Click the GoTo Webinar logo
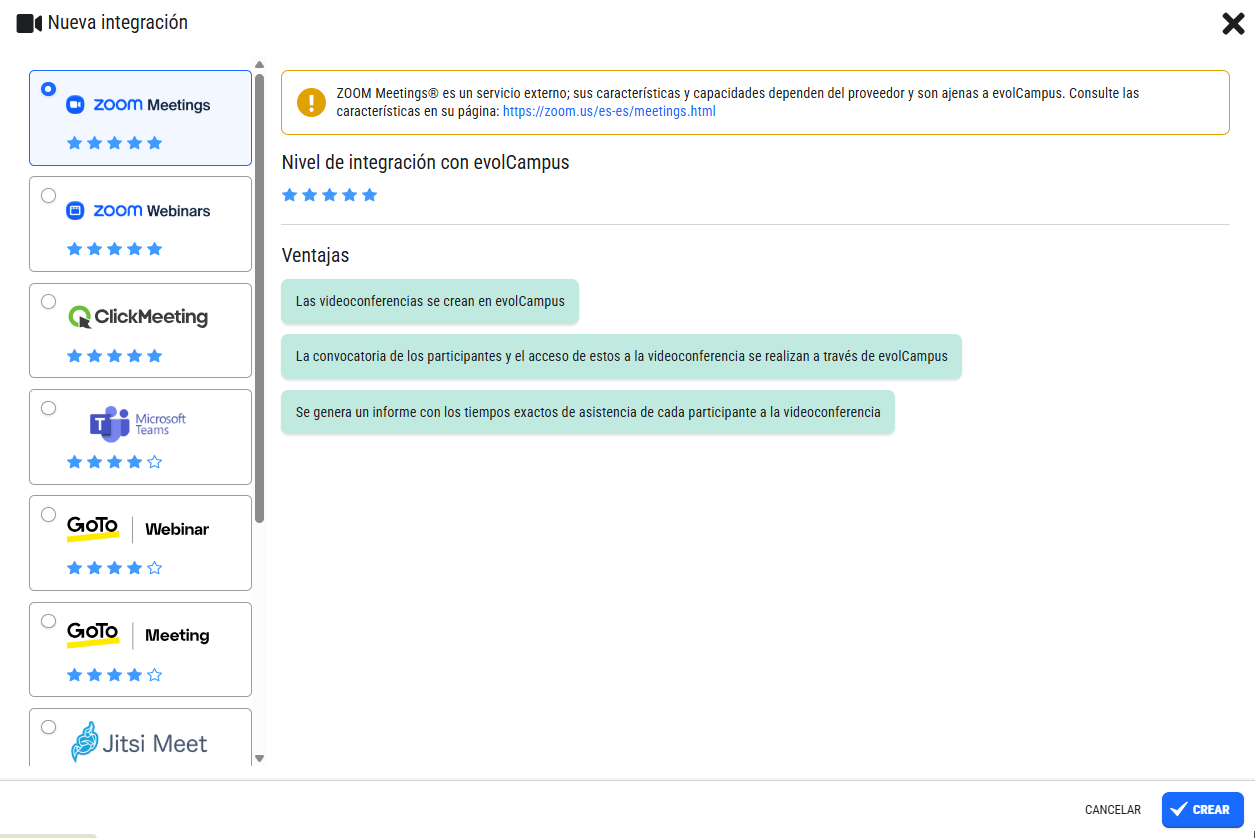This screenshot has width=1255, height=838. 138,529
